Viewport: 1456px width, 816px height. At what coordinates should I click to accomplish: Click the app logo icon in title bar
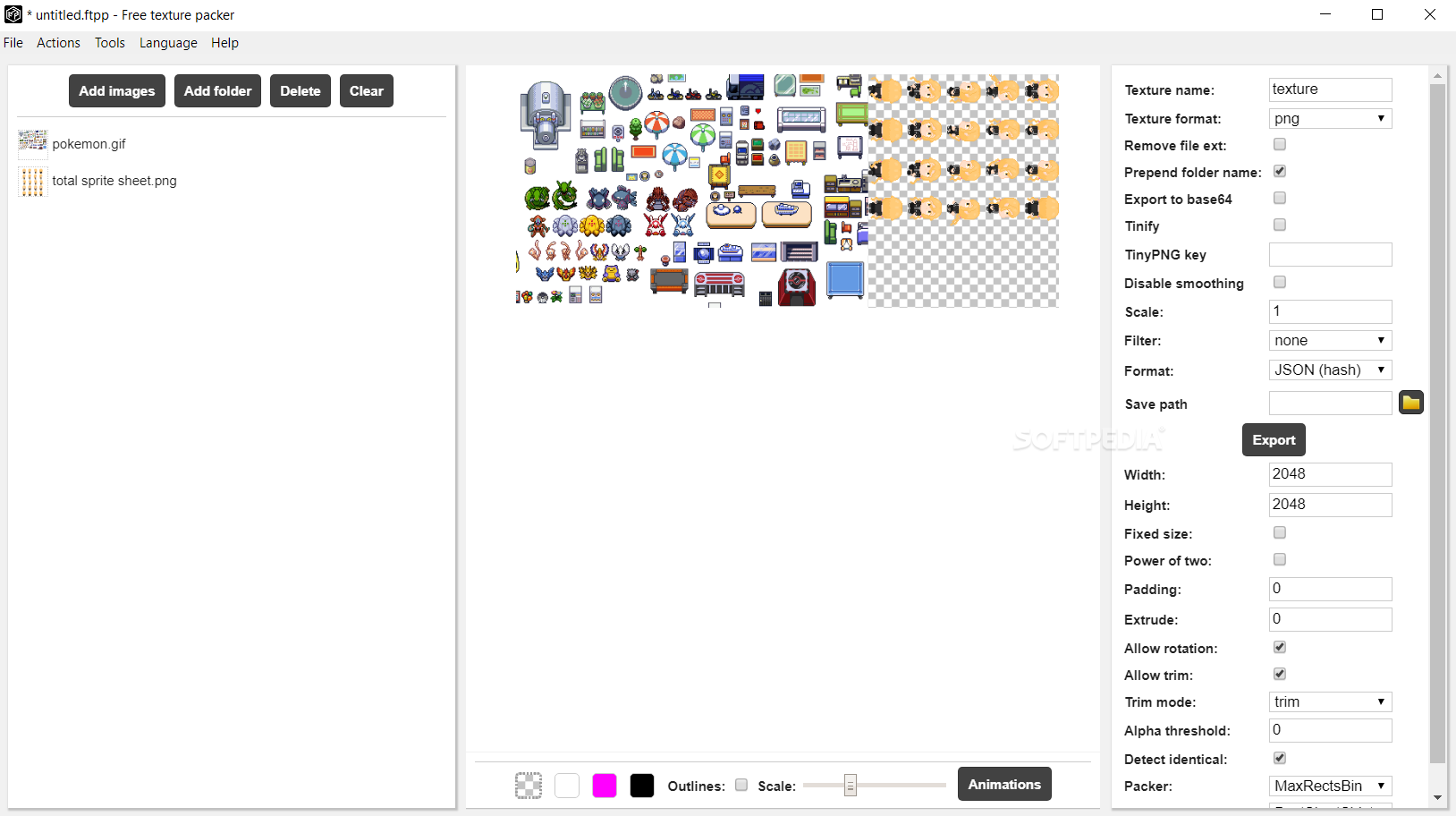click(13, 14)
